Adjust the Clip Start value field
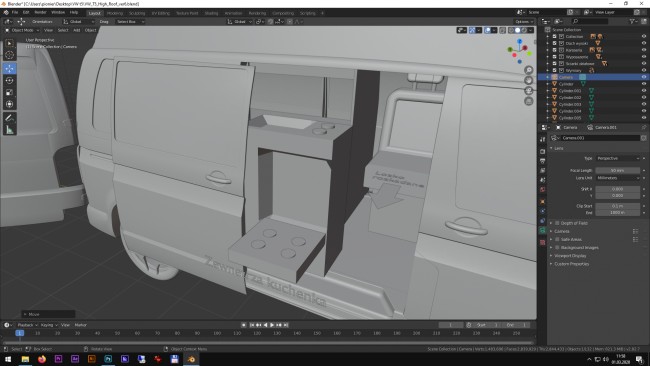This screenshot has width=650, height=366. click(x=618, y=206)
